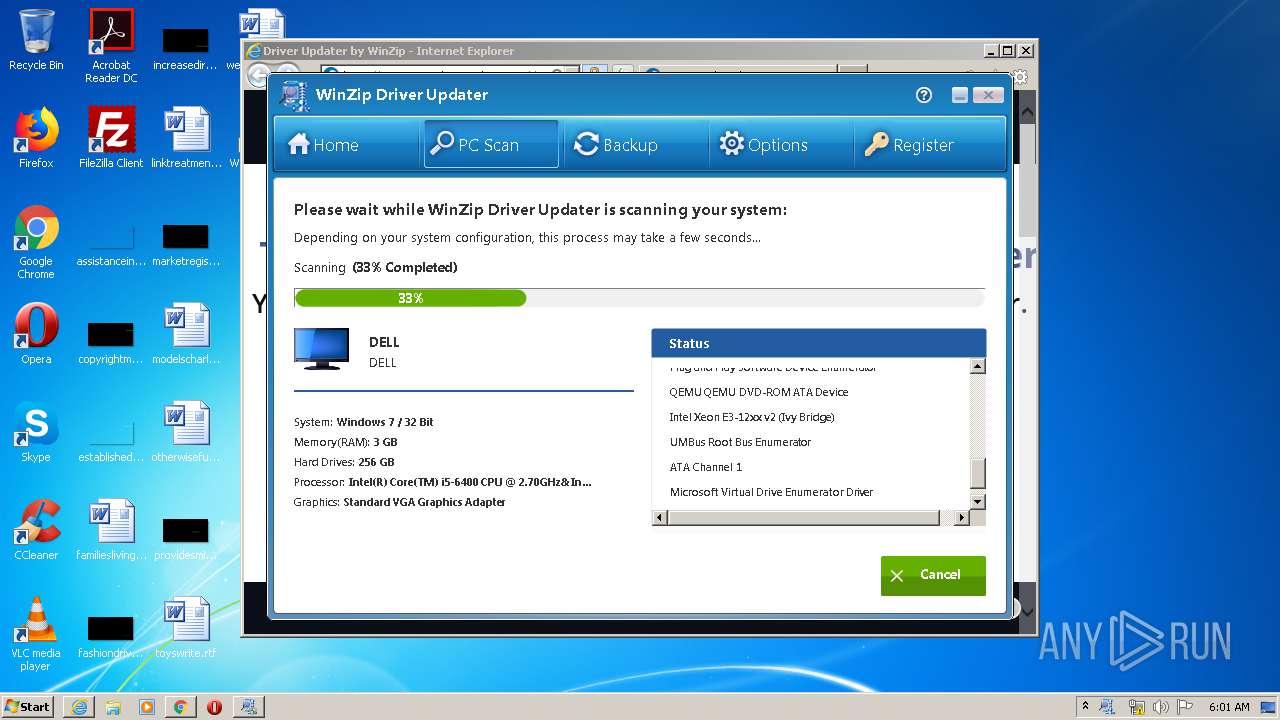Click the Status list right scroll arrow
The height and width of the screenshot is (720, 1280).
point(962,518)
